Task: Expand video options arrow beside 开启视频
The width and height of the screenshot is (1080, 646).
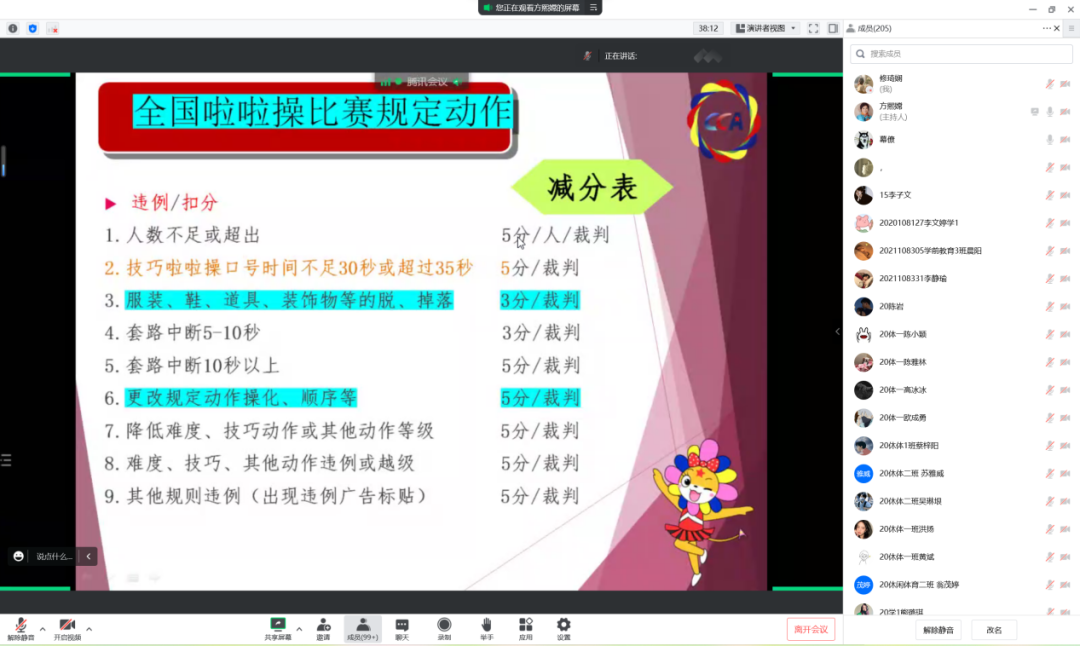Action: 89,629
